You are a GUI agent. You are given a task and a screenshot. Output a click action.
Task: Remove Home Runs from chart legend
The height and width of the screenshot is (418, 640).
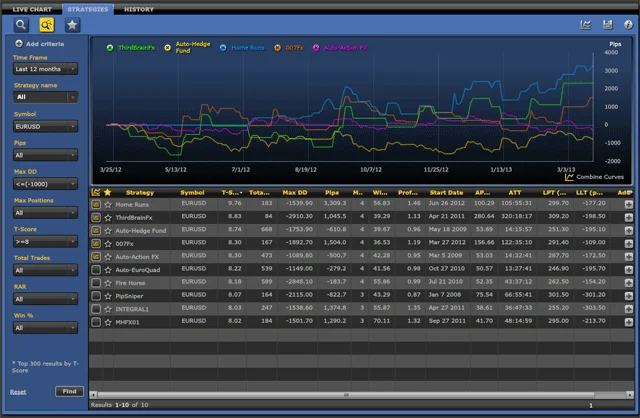(223, 48)
